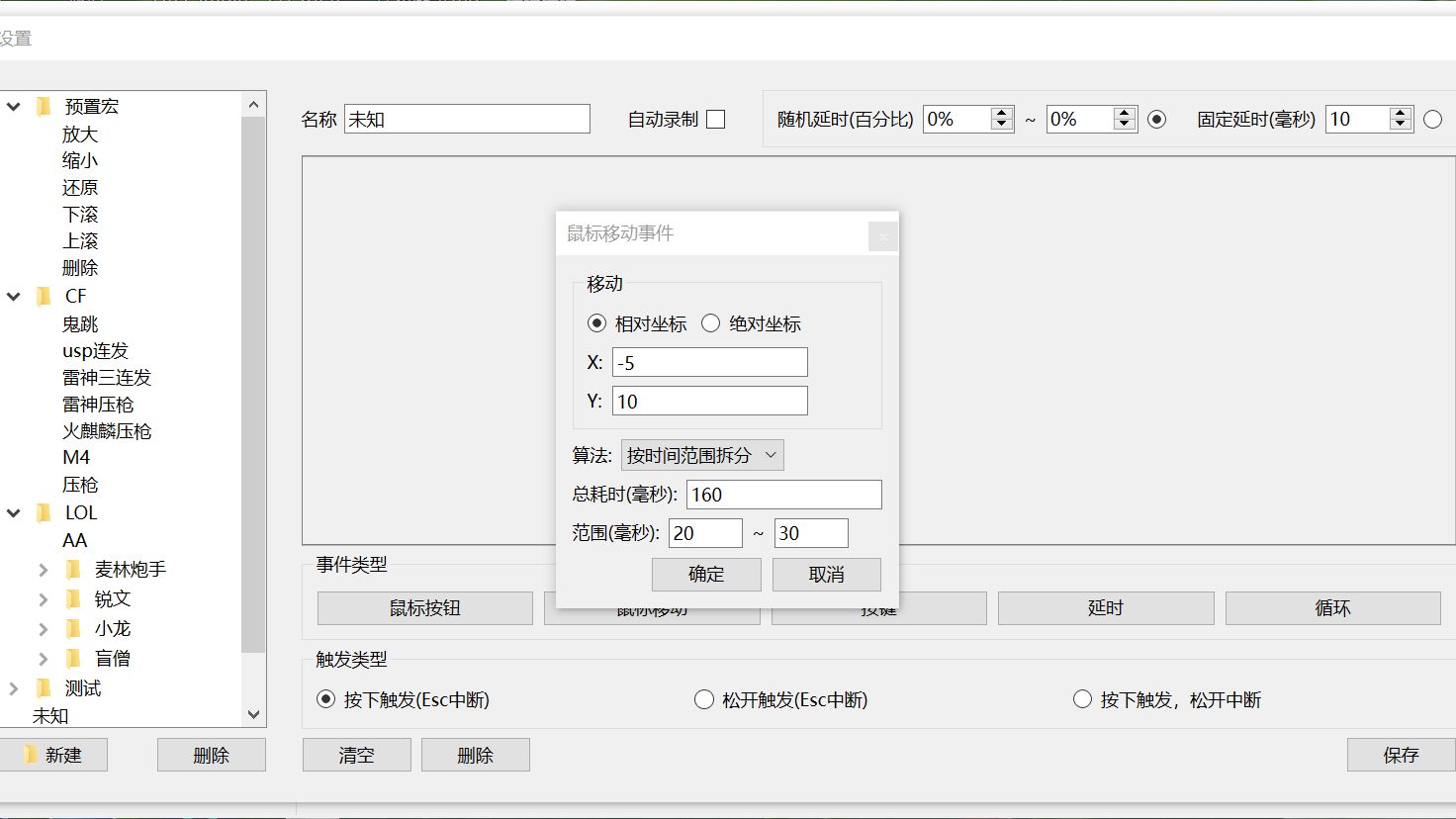This screenshot has height=819, width=1456.
Task: Click the 清空 button
Action: coord(357,755)
